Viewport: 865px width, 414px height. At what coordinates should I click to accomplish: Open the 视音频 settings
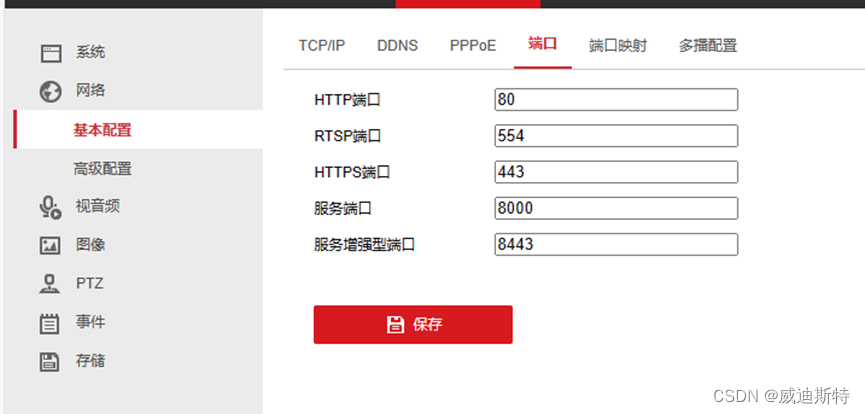coord(98,206)
